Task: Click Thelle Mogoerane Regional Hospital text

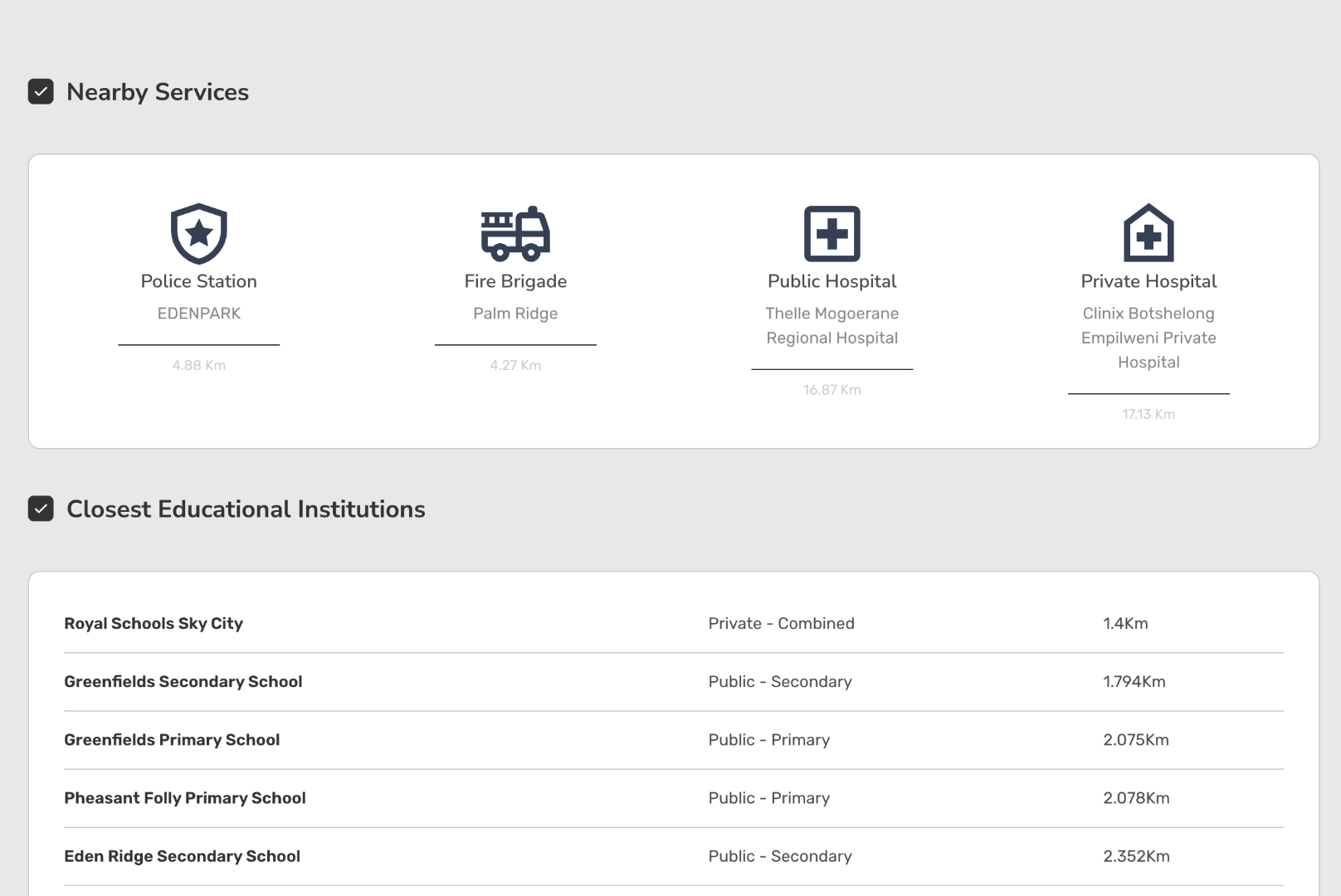Action: pos(831,325)
